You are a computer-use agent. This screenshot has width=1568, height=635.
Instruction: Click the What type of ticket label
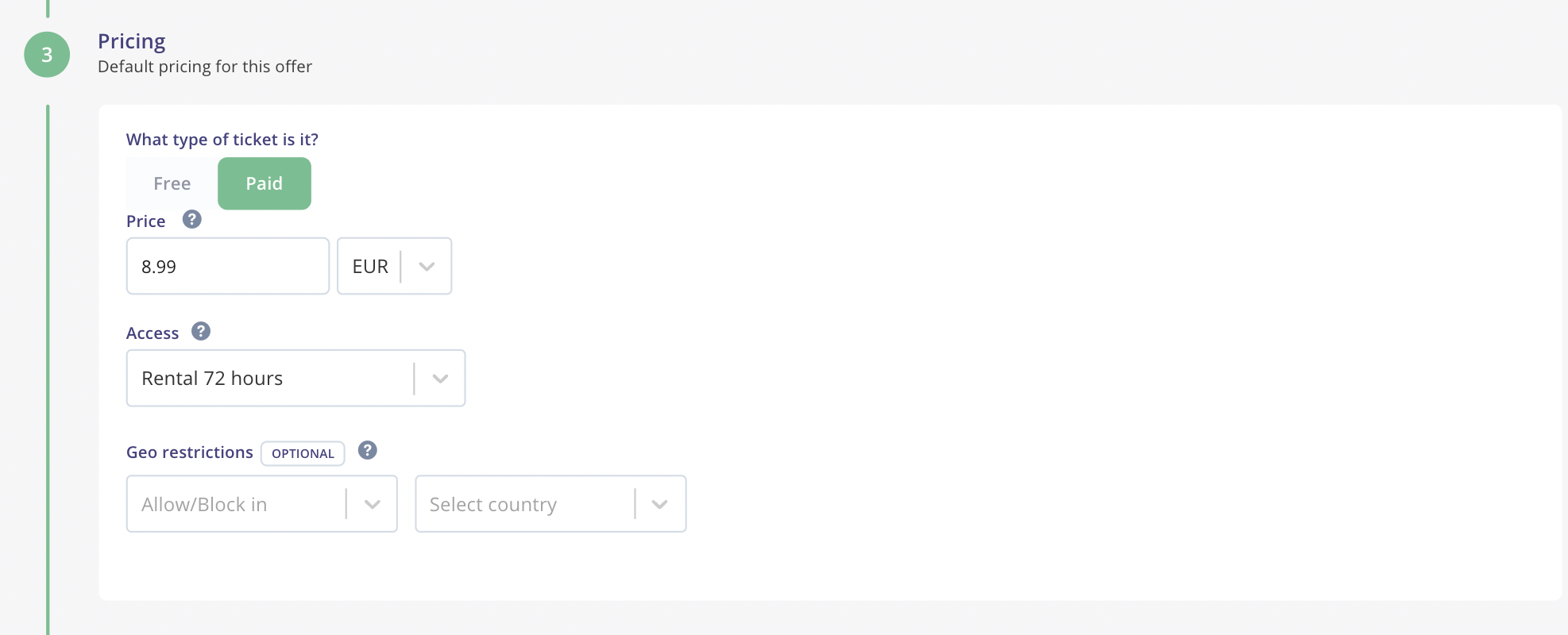coord(222,140)
